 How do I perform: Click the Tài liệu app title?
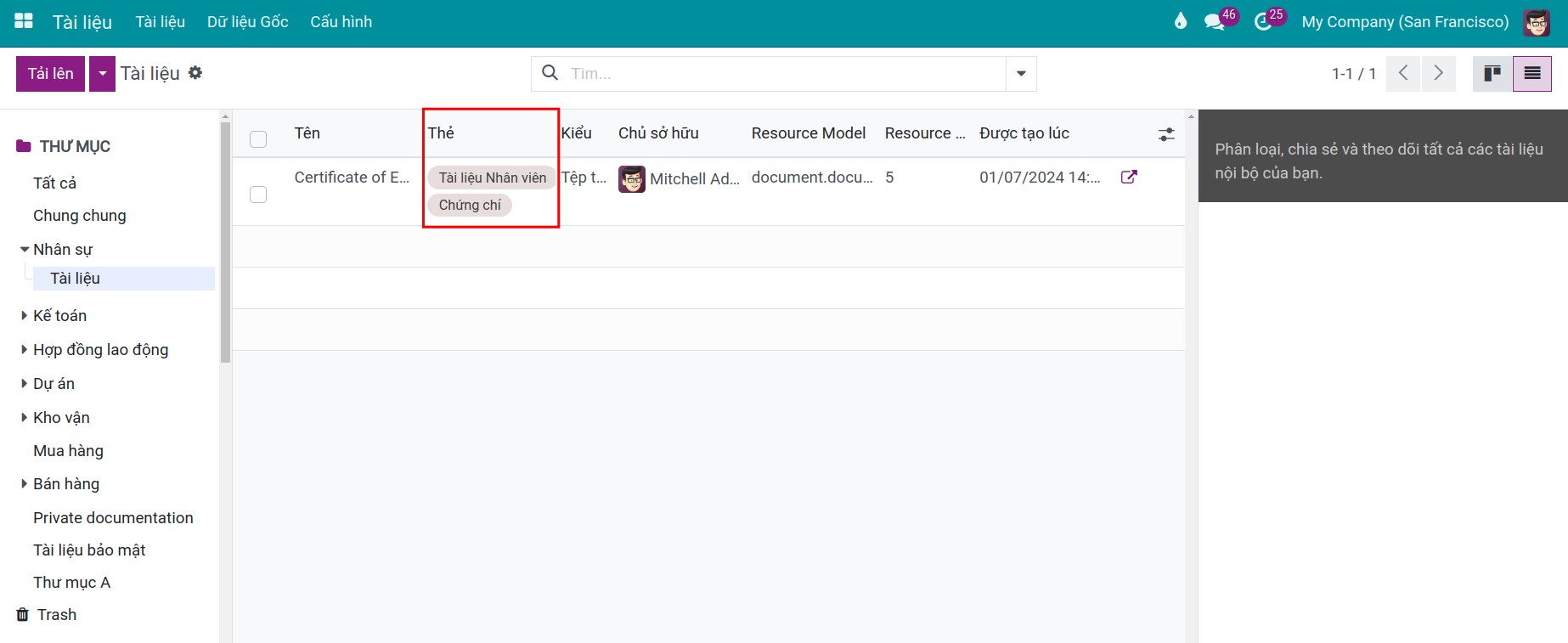point(82,22)
